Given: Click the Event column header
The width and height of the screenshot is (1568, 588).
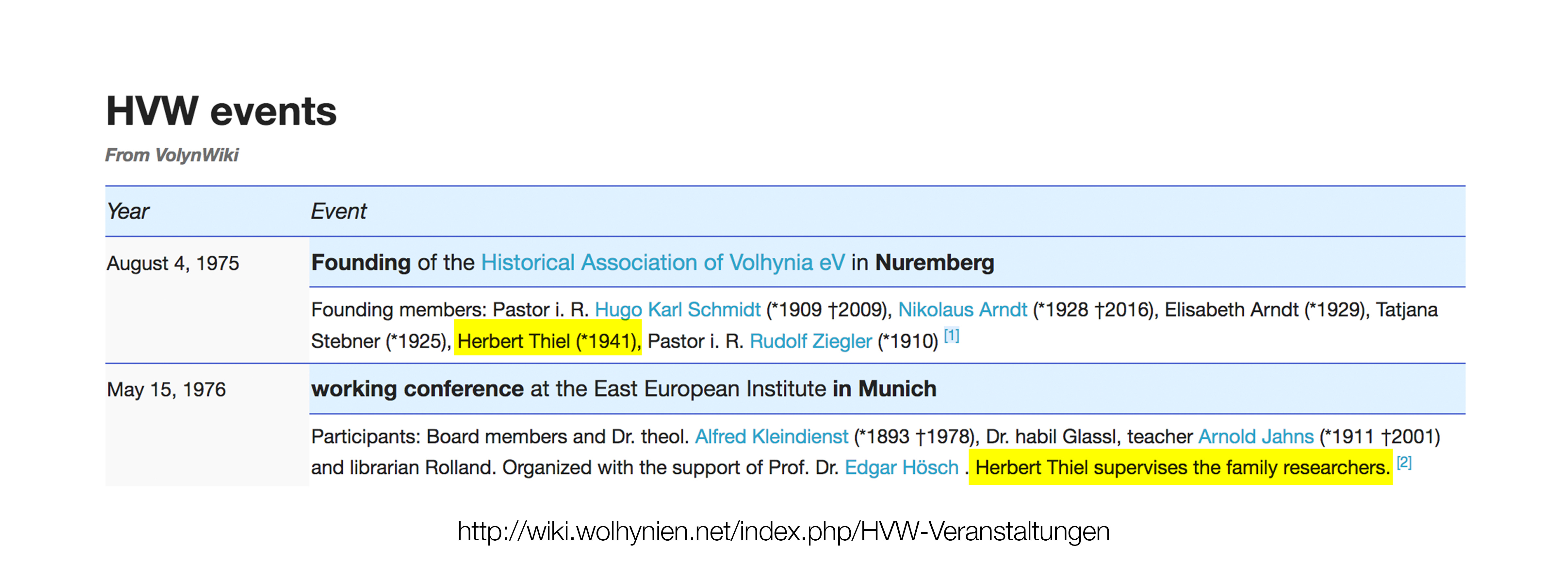Looking at the screenshot, I should [338, 211].
